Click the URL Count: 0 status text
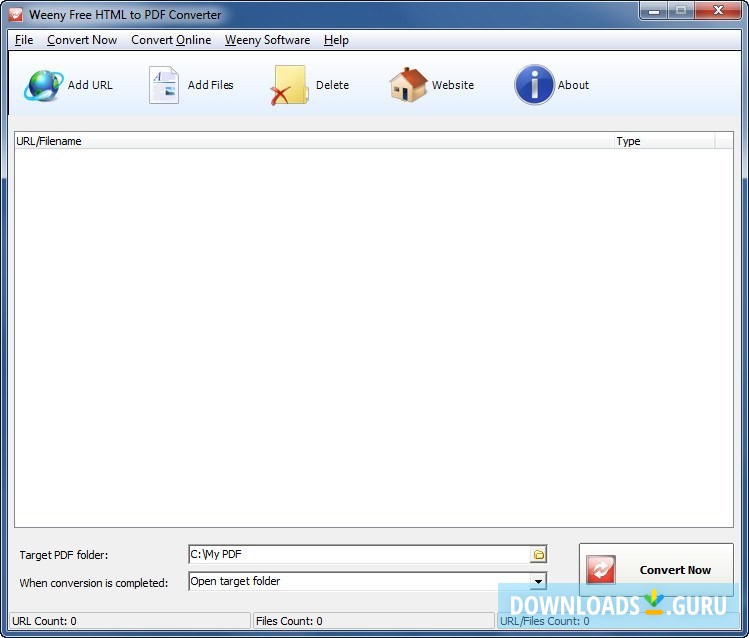This screenshot has height=638, width=749. tap(44, 621)
